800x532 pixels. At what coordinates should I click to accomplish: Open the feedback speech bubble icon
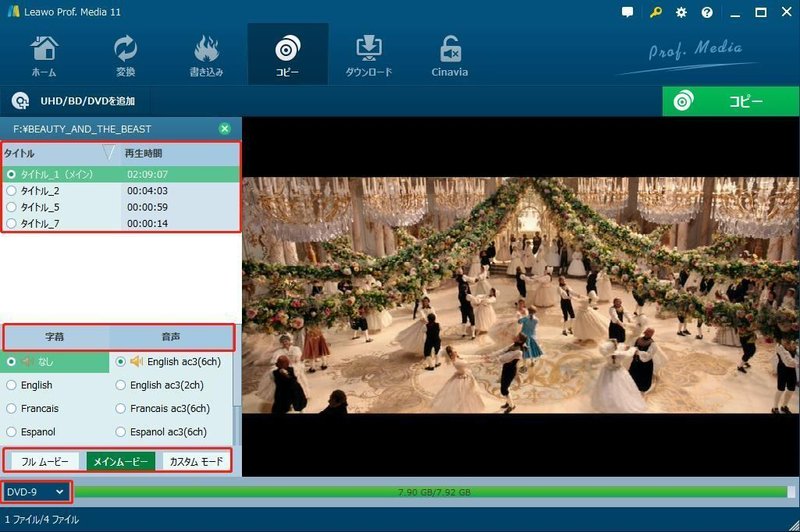[628, 12]
